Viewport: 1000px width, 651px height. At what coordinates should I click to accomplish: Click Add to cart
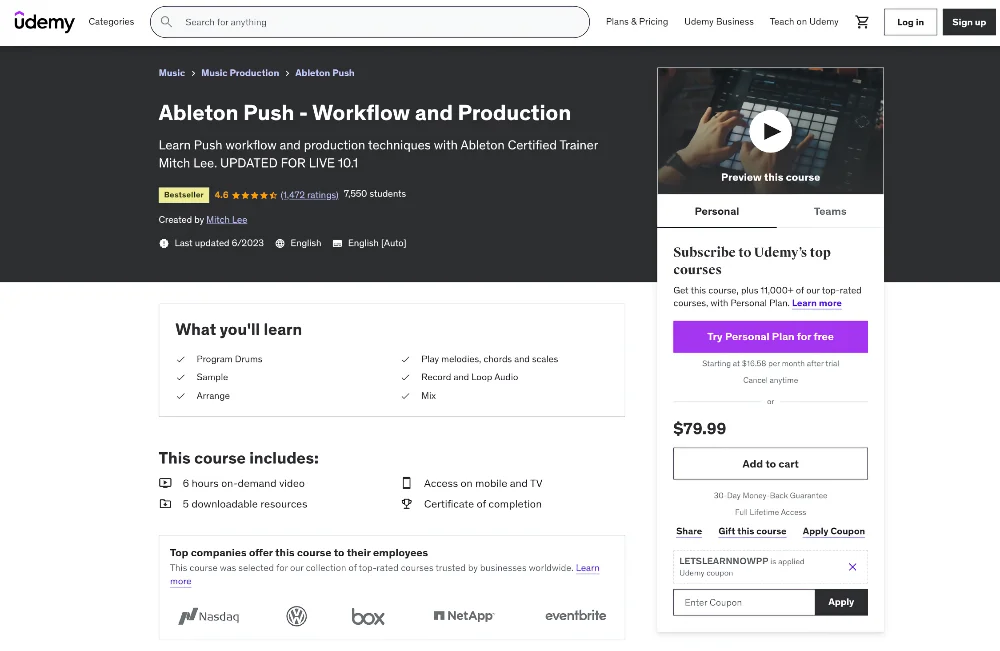click(769, 463)
